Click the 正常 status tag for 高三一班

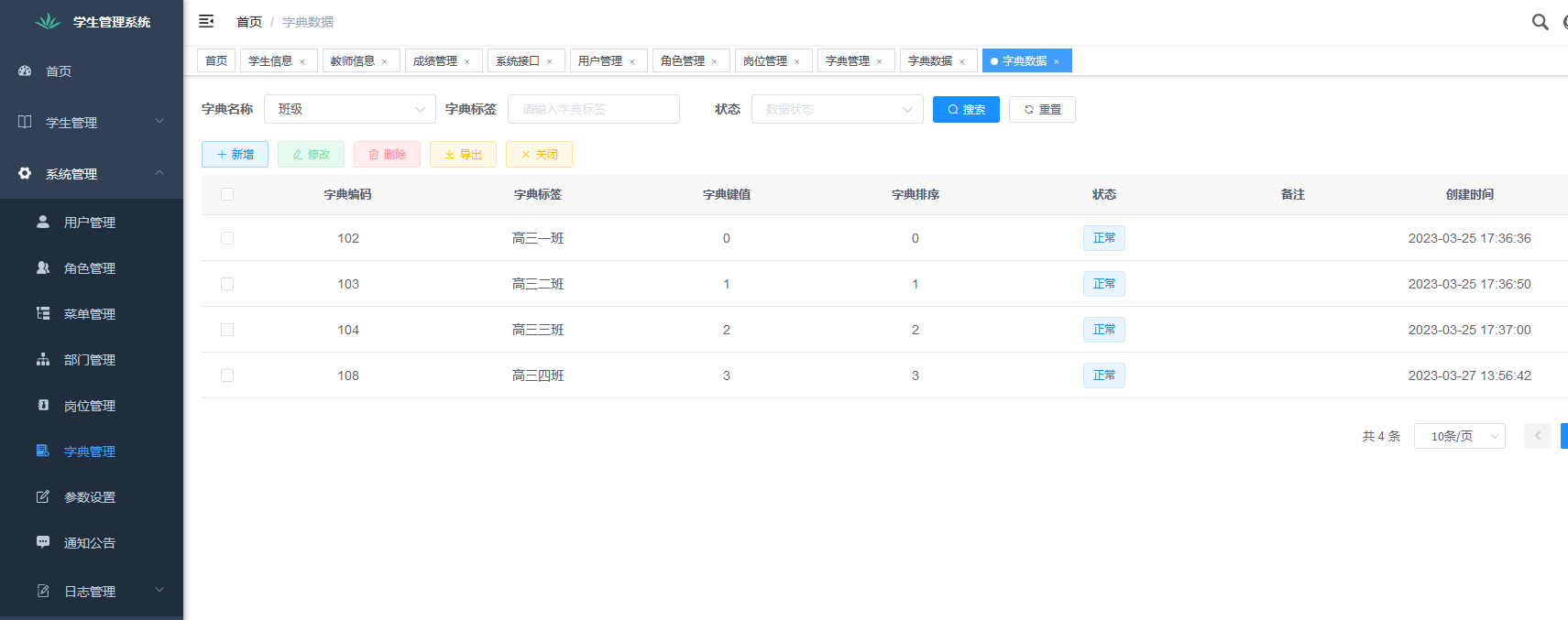[1103, 238]
